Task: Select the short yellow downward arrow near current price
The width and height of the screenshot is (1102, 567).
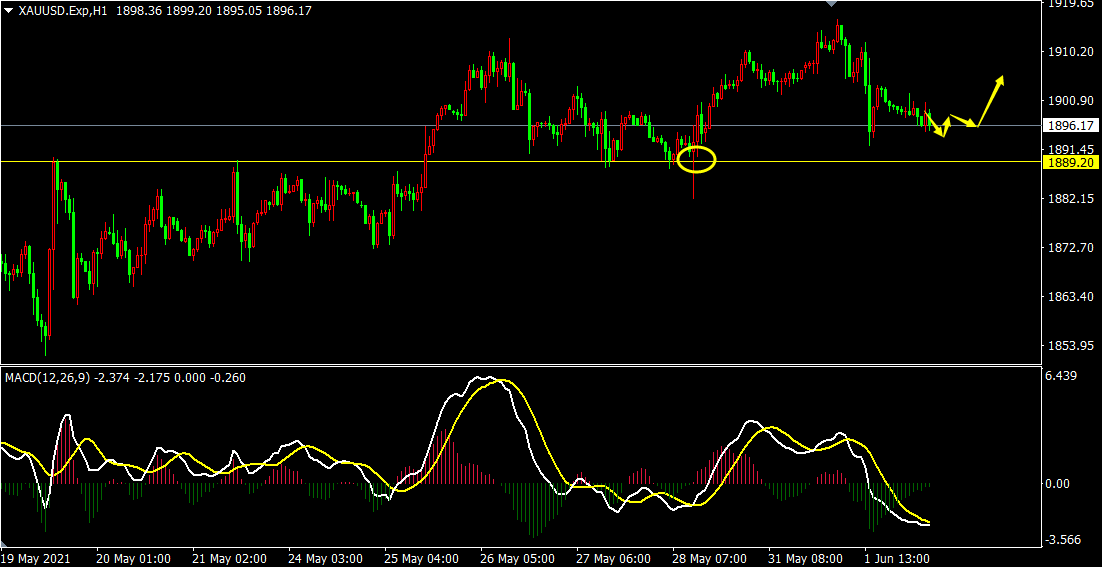Action: pos(935,125)
